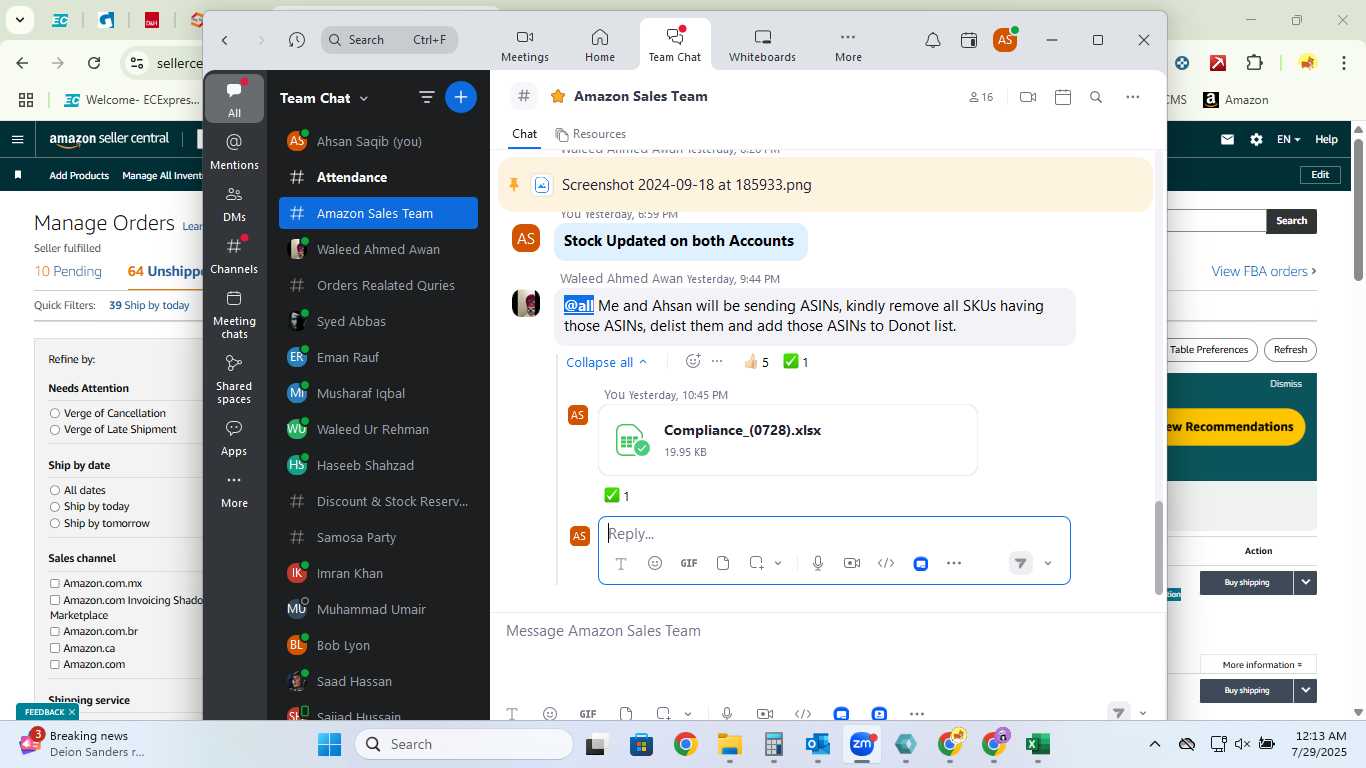Viewport: 1366px width, 768px height.
Task: Open Zoom history clock icon
Action: (297, 40)
